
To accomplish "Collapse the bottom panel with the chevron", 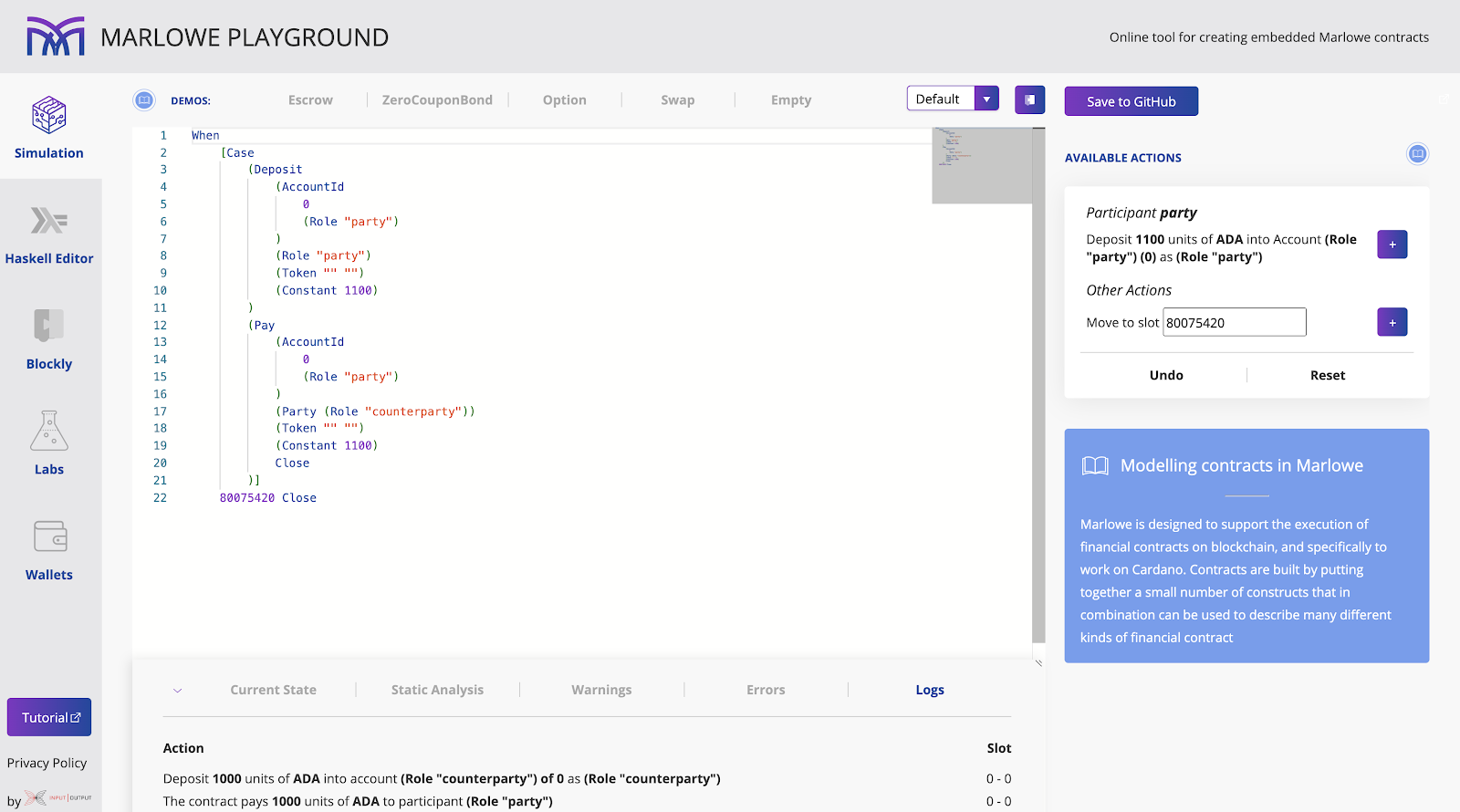I will [x=178, y=691].
